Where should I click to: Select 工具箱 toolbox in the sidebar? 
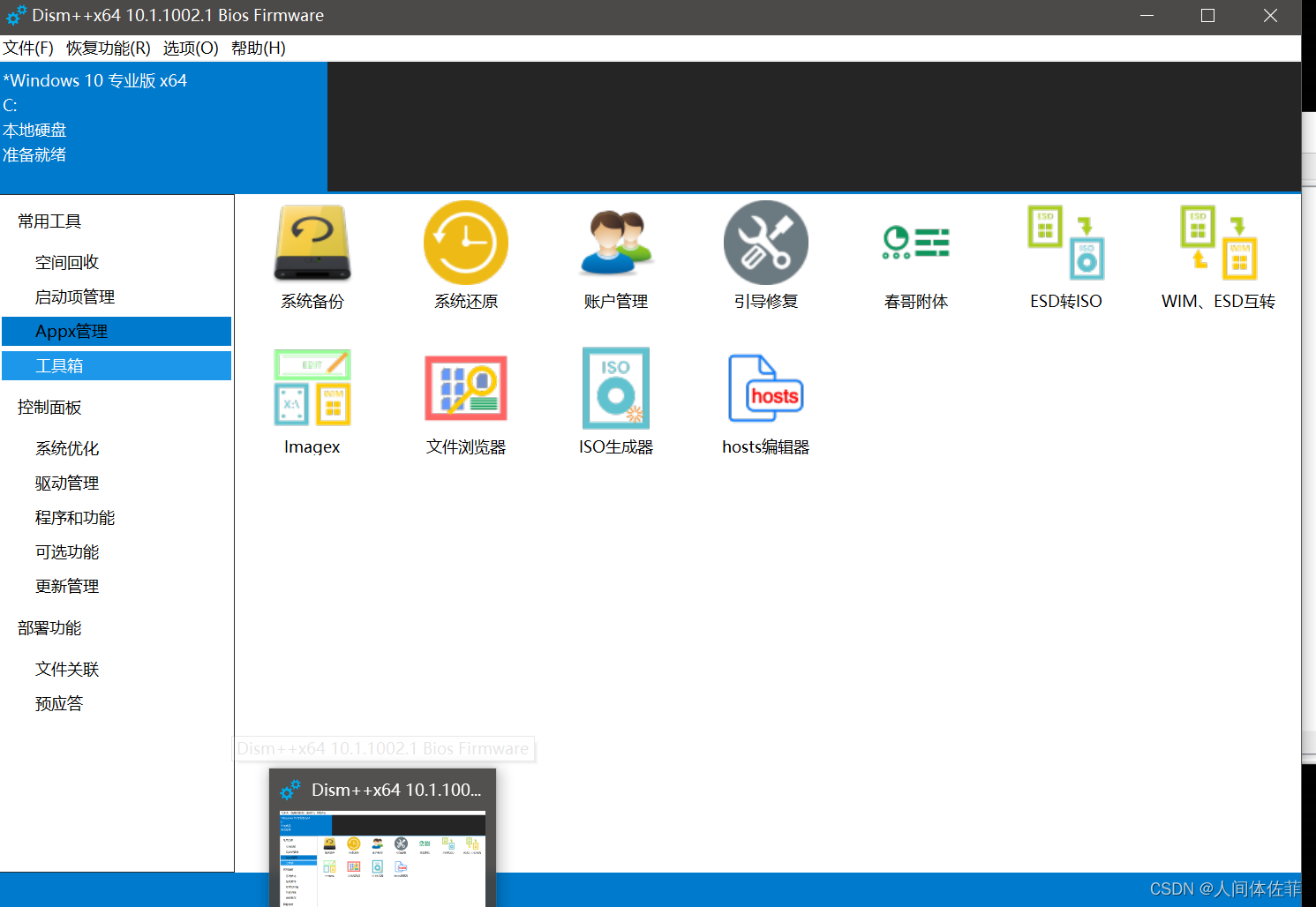117,365
